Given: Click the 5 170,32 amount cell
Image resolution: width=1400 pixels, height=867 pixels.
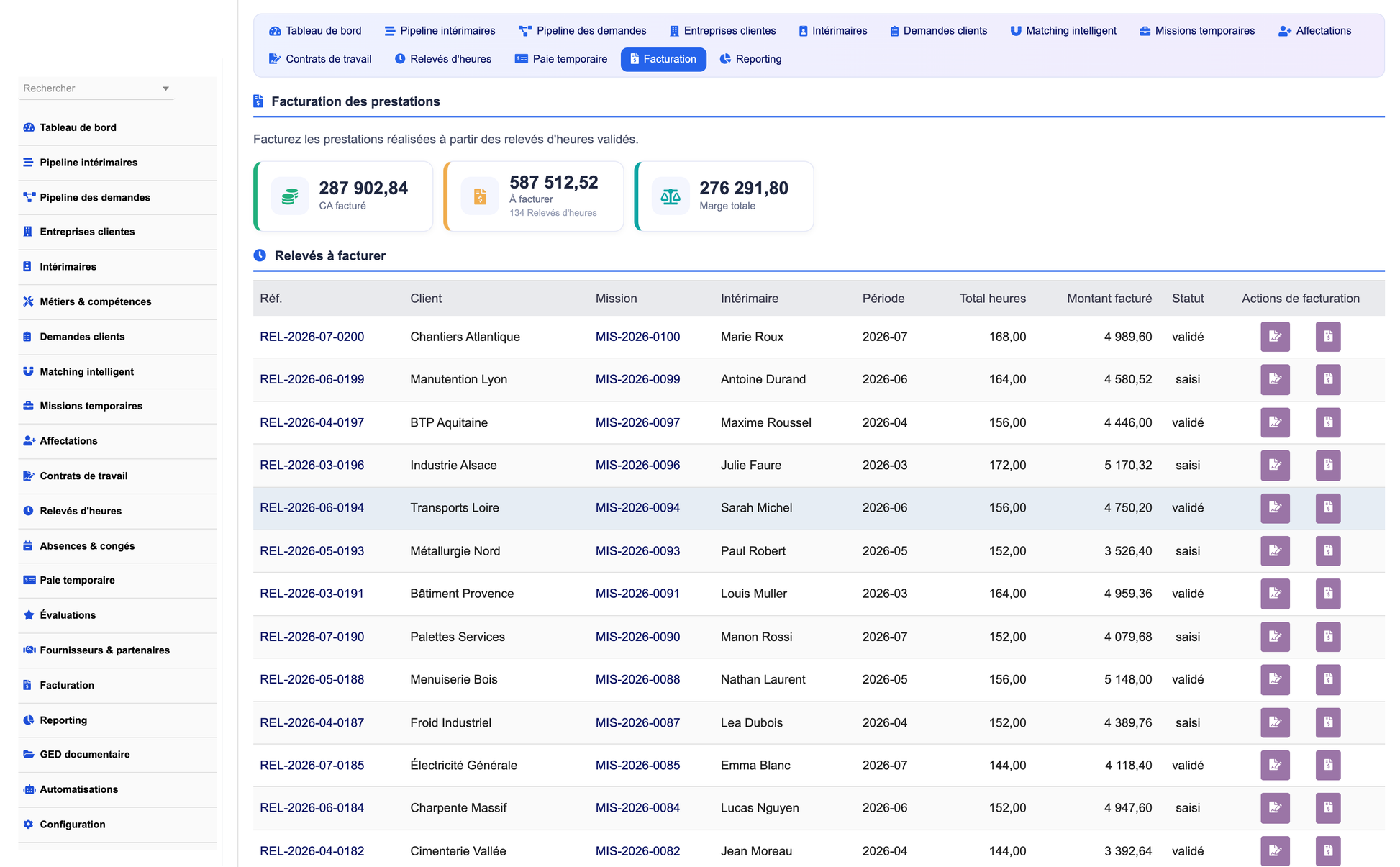Looking at the screenshot, I should point(1128,465).
